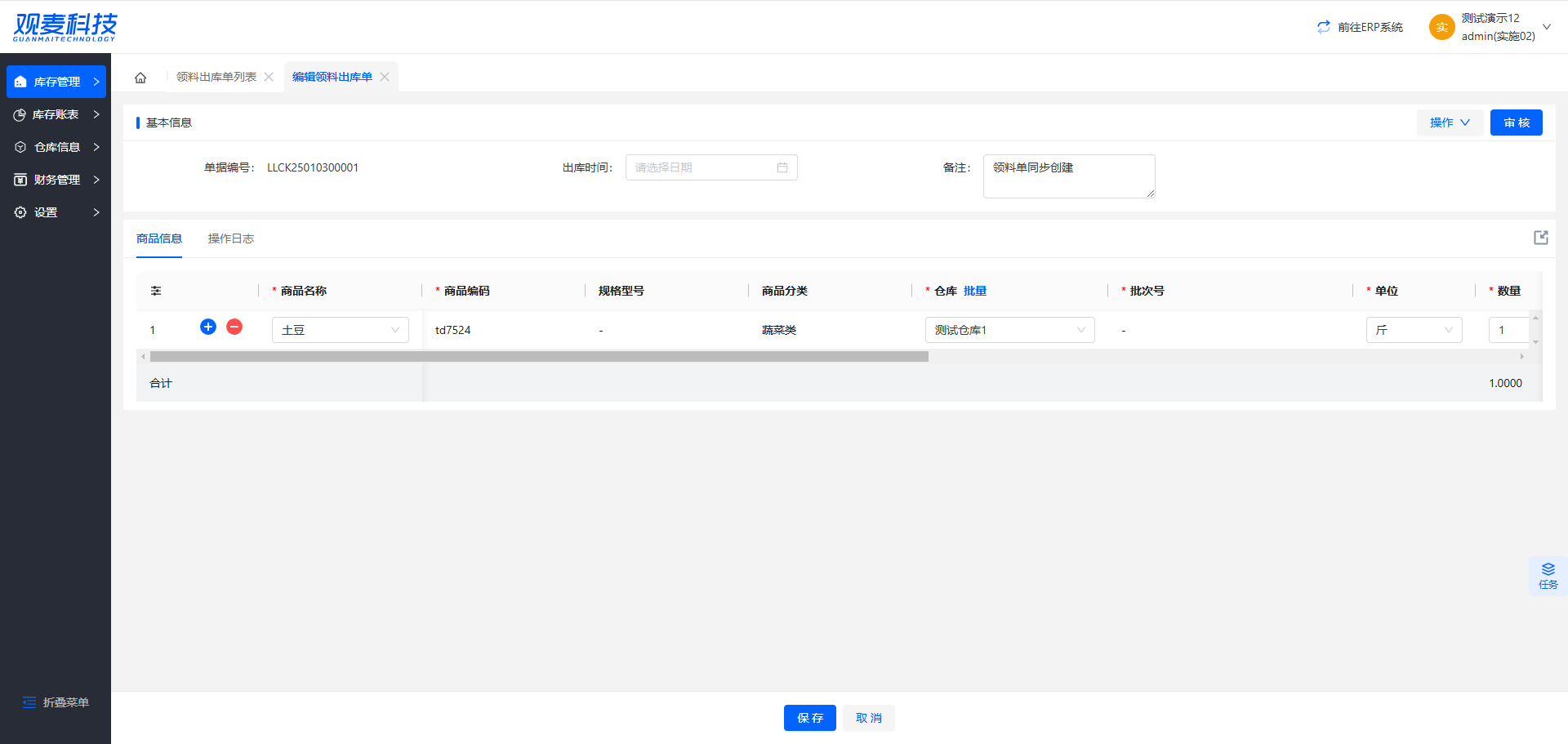This screenshot has height=744, width=1568.
Task: Open the 斤 unit dropdown
Action: (x=1414, y=330)
